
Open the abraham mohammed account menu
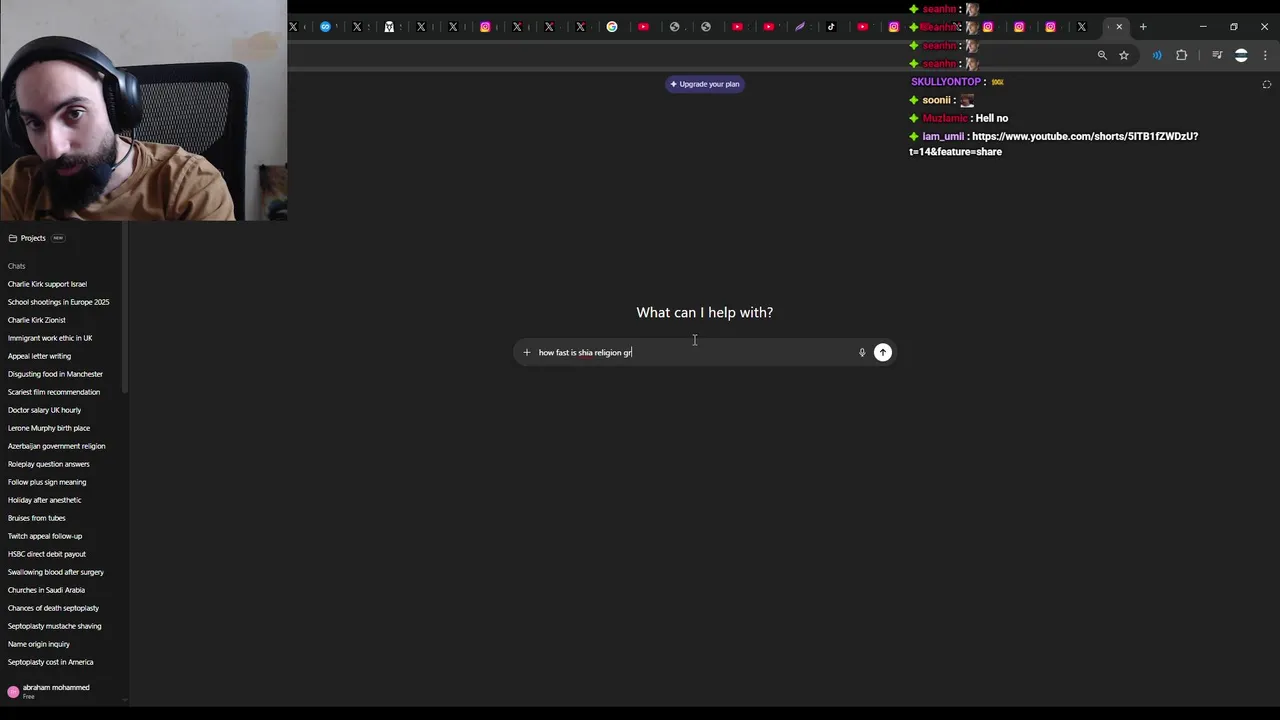50,691
